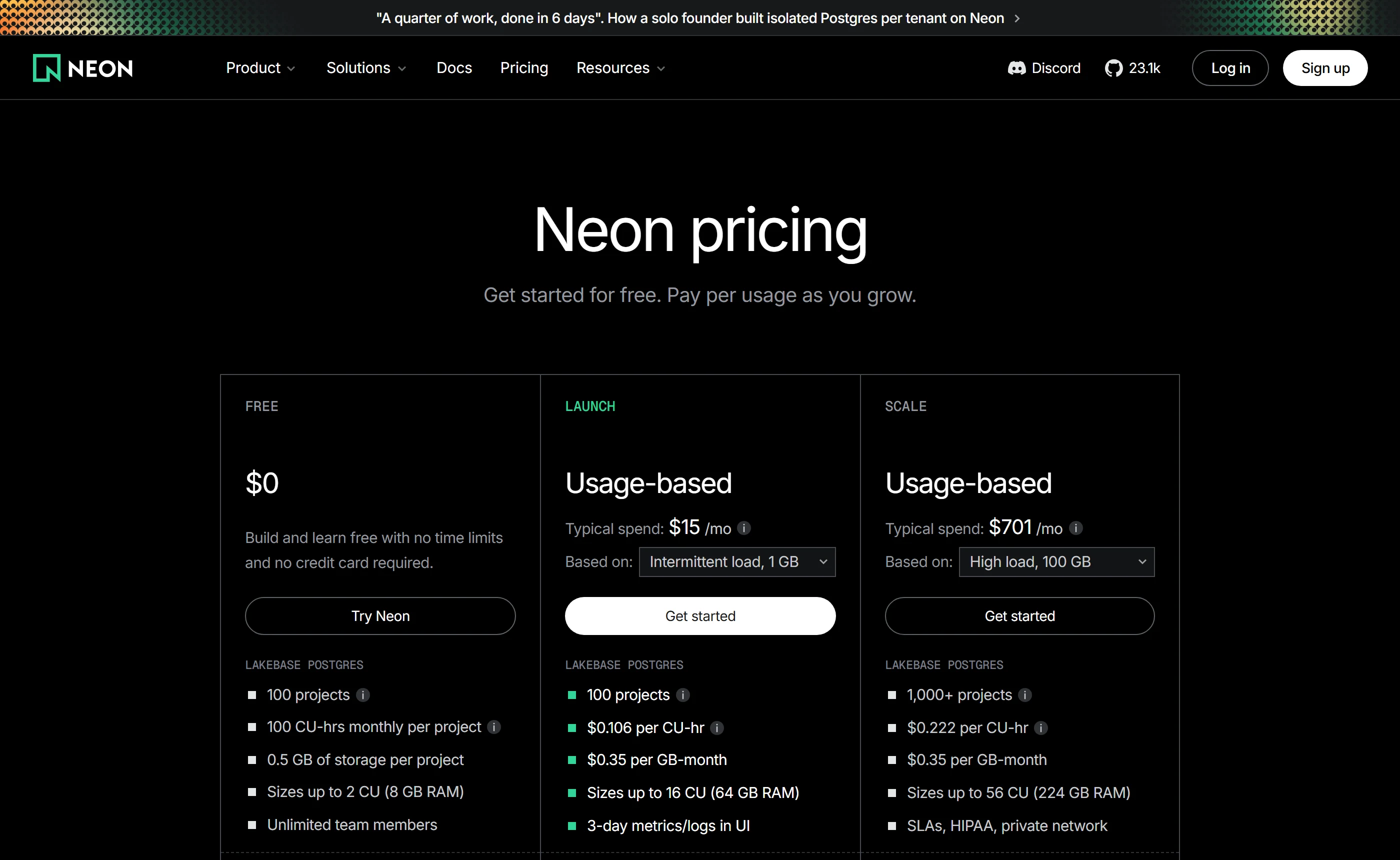Click the Sign up button
The height and width of the screenshot is (860, 1400).
pyautogui.click(x=1325, y=68)
